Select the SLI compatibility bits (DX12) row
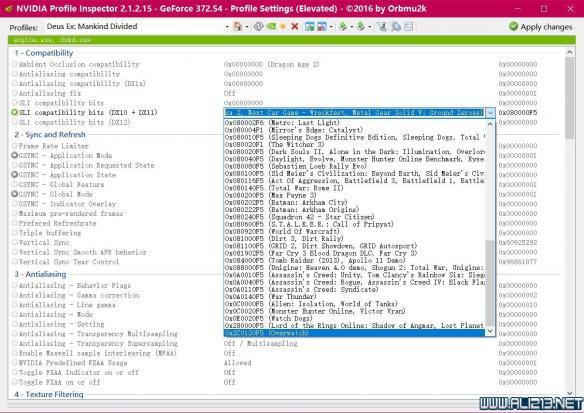 (286, 122)
